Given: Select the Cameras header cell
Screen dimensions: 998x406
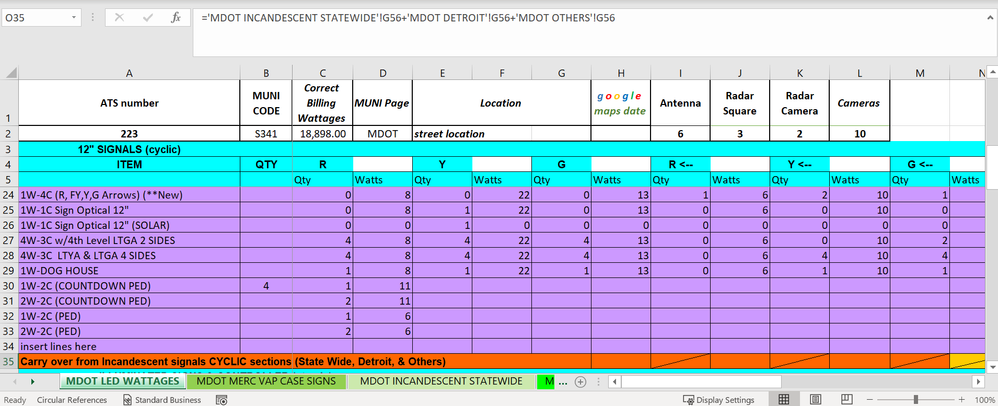Looking at the screenshot, I should 860,102.
